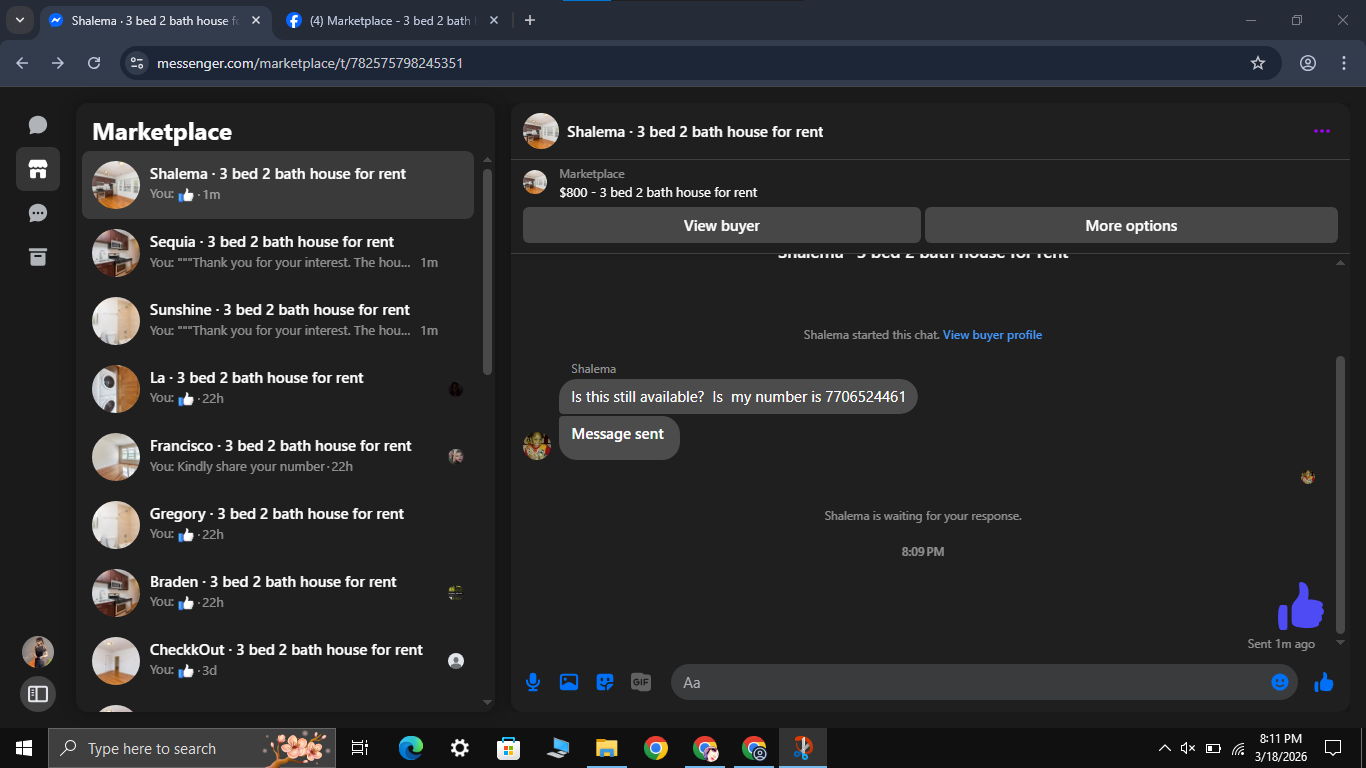
Task: Click the listing thumbnail in chat header
Action: pos(541,131)
